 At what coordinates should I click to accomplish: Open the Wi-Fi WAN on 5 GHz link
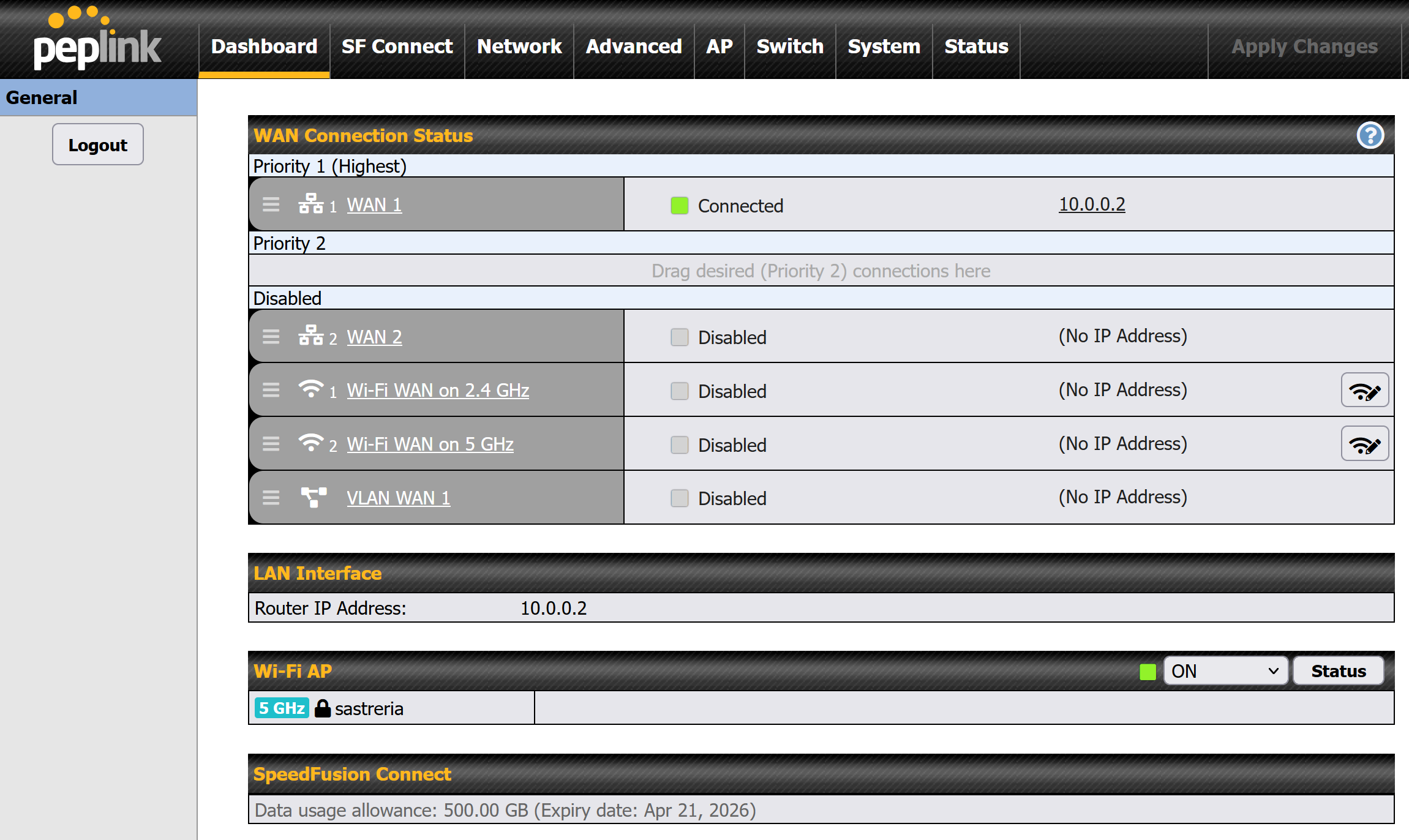(430, 444)
